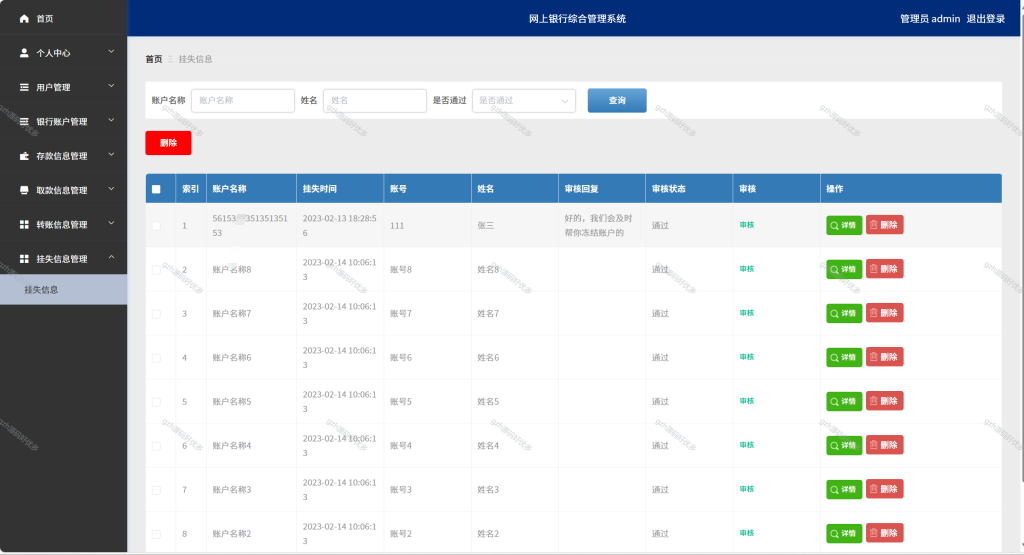The image size is (1024, 555).
Task: Expand 用户管理 chevron
Action: (111, 86)
